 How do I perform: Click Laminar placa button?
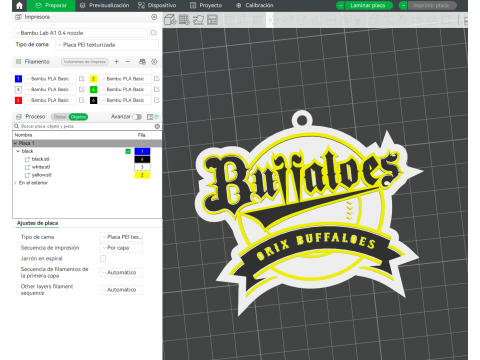point(368,5)
